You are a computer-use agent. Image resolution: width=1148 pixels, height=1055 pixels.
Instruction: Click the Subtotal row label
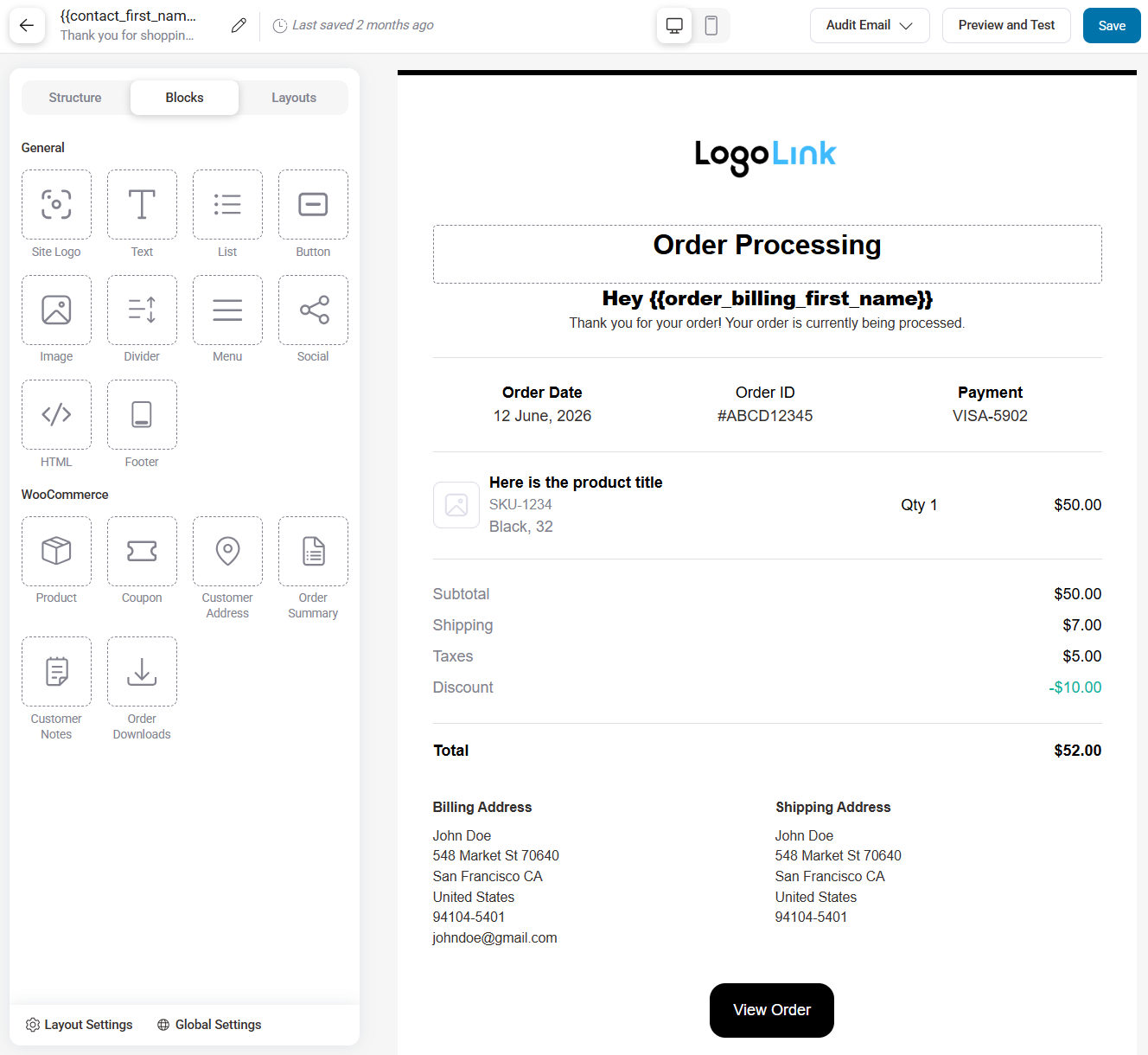tap(461, 594)
